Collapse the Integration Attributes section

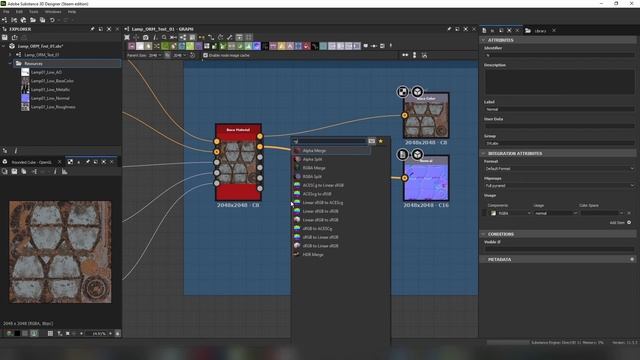483,153
